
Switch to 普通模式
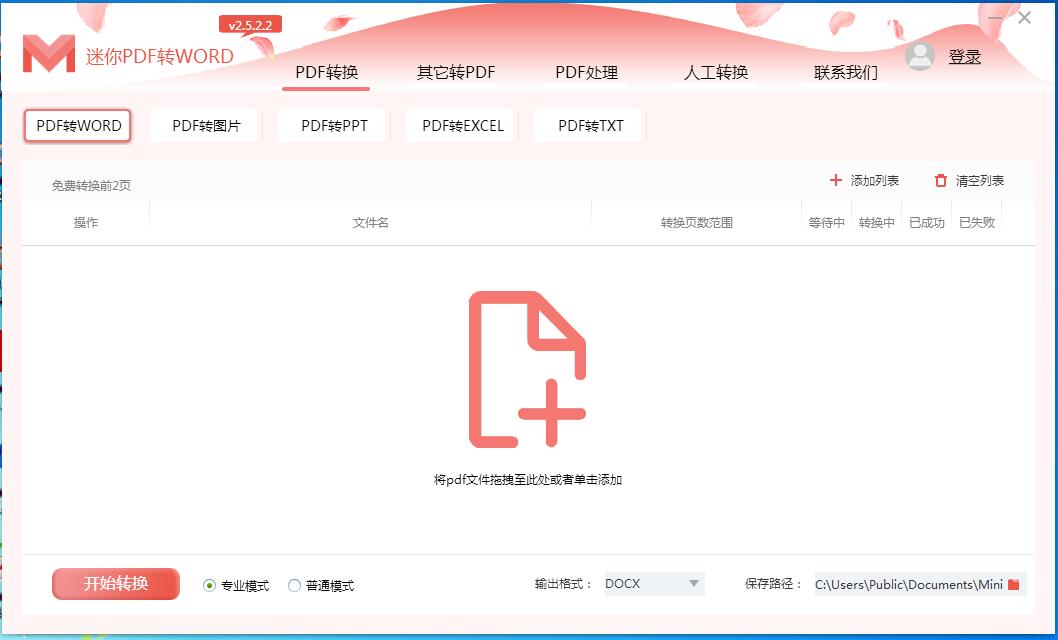295,586
